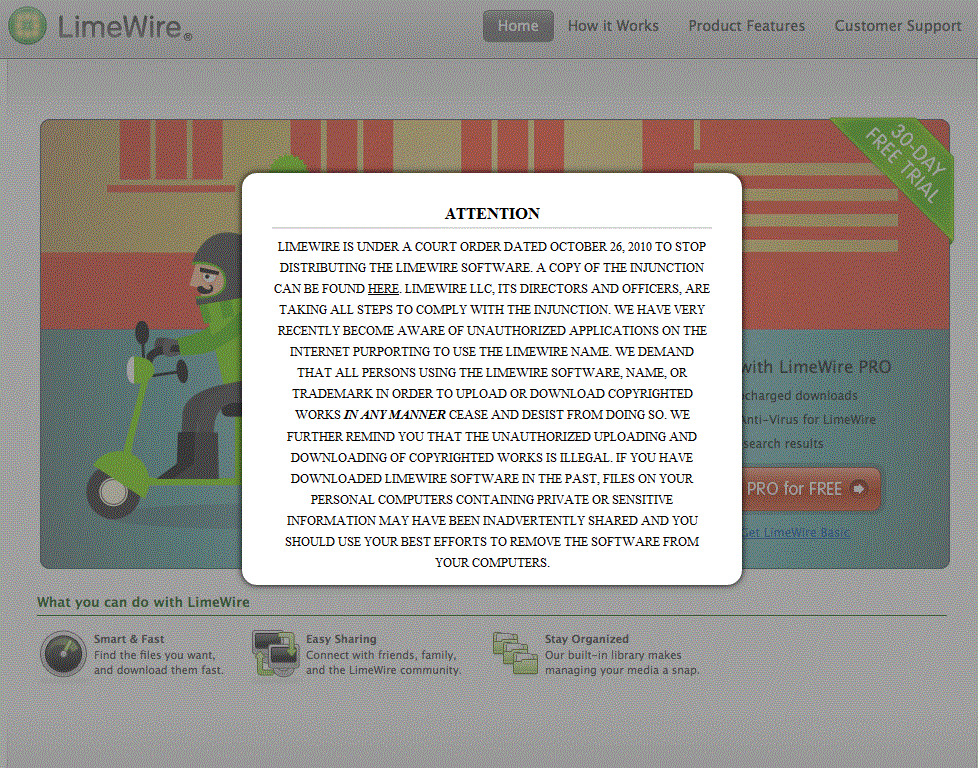
Task: Open the Home tab
Action: (x=518, y=26)
